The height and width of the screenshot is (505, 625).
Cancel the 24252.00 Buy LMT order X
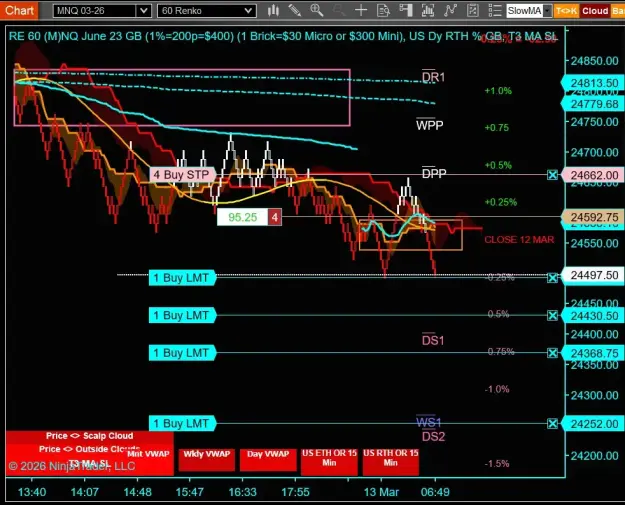[x=552, y=423]
